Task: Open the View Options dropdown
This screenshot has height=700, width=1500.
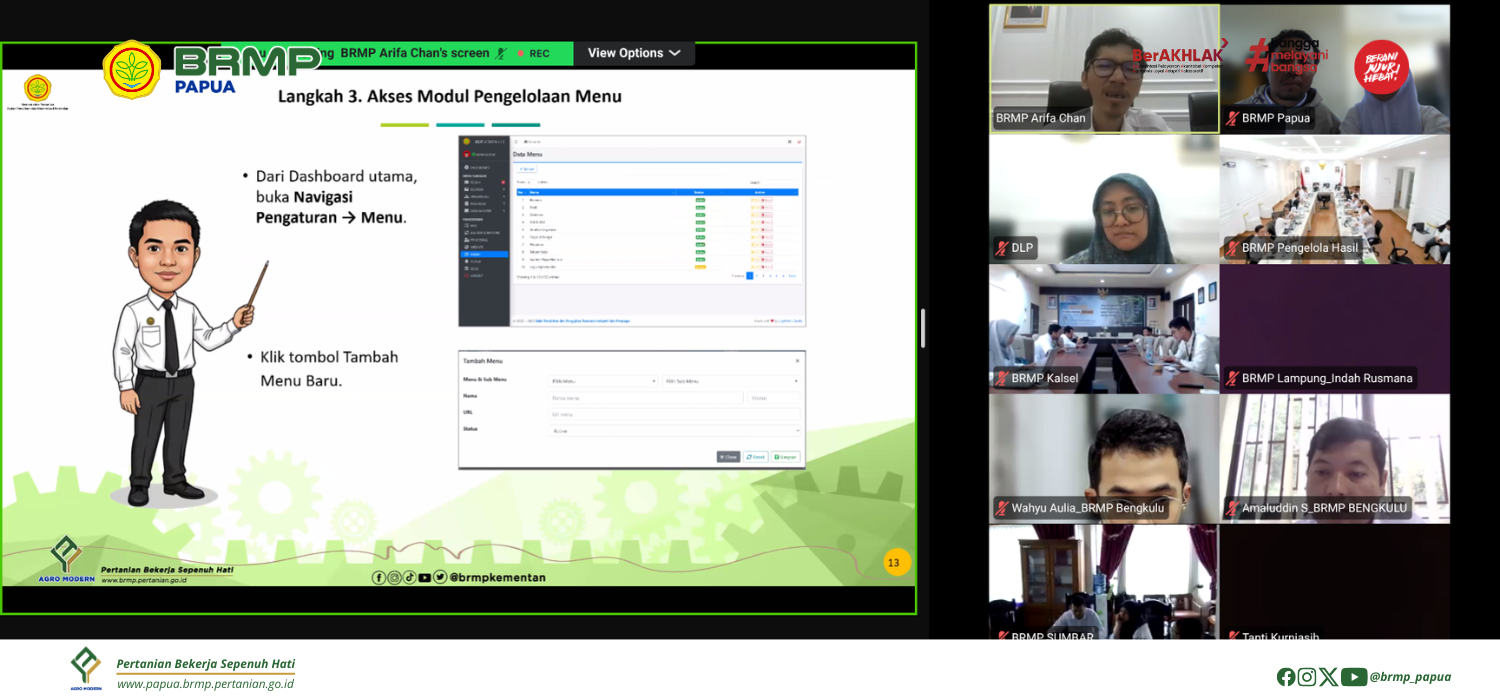Action: click(x=633, y=53)
